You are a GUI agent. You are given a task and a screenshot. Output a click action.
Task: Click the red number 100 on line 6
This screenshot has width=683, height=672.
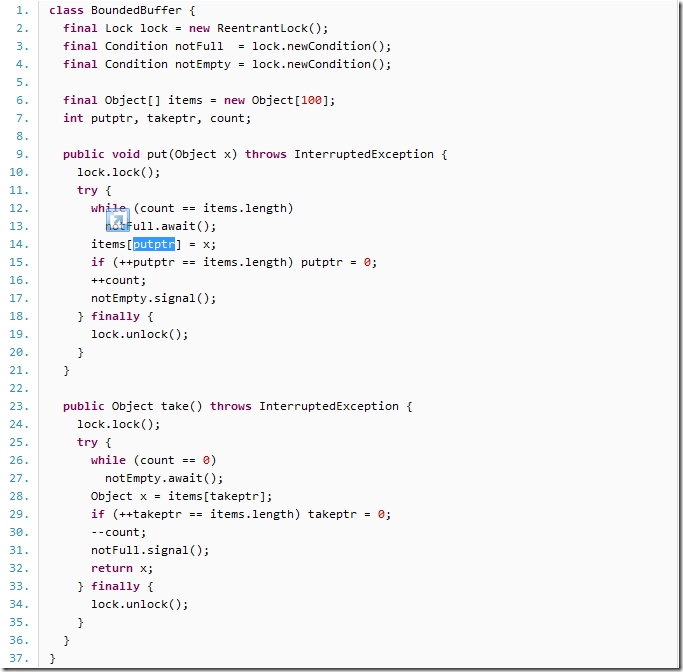311,100
